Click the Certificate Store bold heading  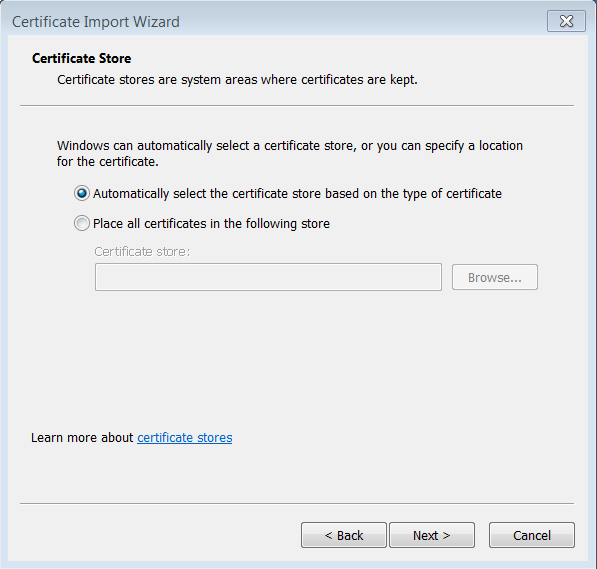[x=81, y=58]
